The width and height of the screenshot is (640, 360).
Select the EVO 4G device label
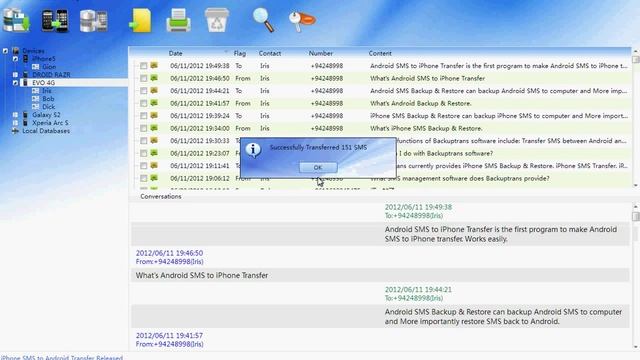(43, 83)
